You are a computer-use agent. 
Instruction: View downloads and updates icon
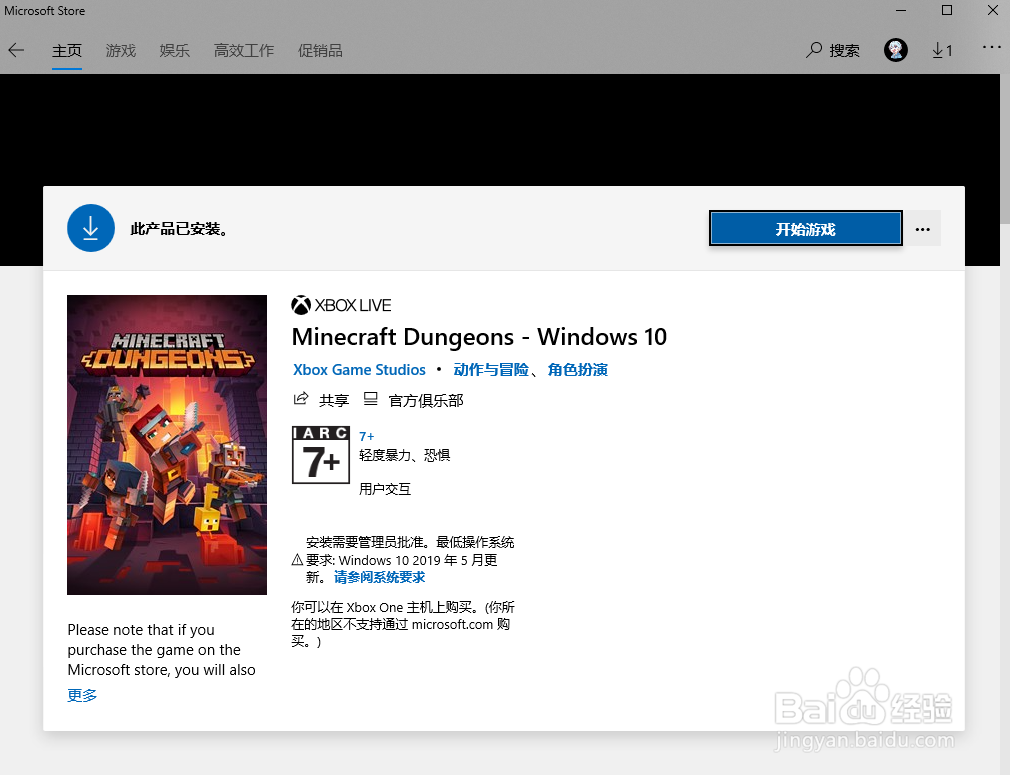[942, 50]
